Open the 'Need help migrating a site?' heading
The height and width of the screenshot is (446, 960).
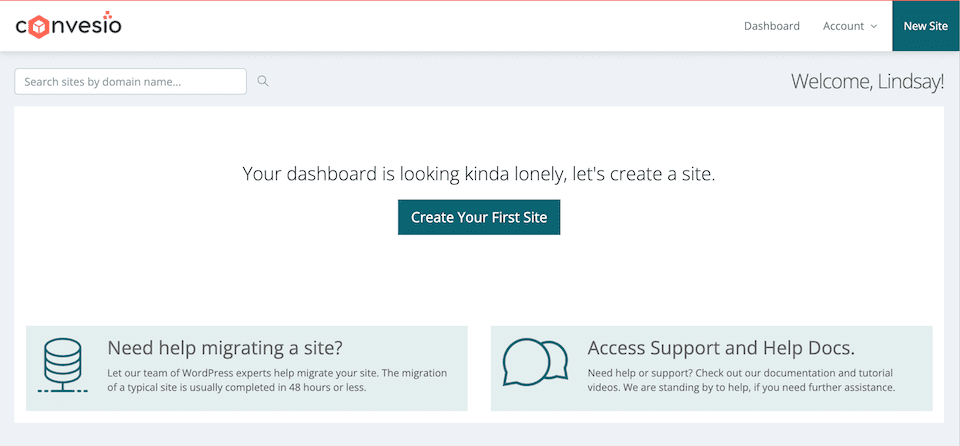click(225, 348)
